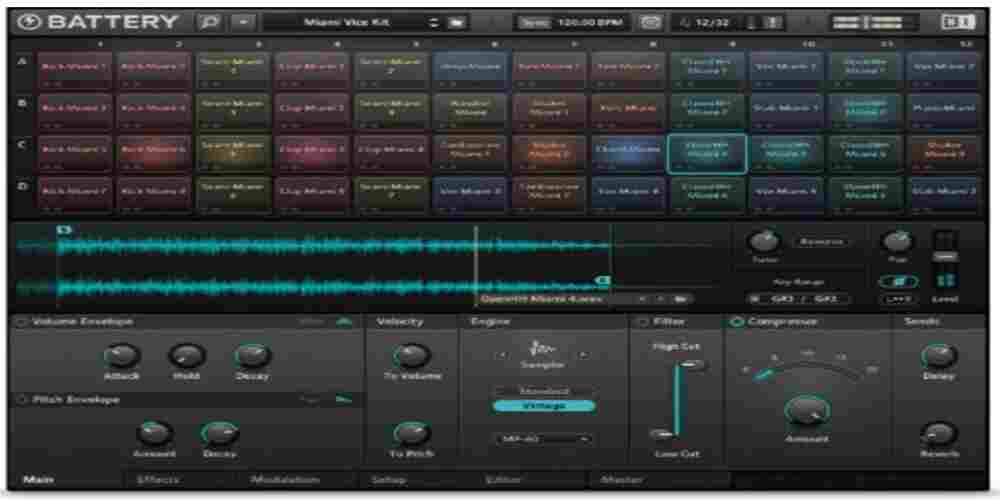Screen dimensions: 1000x500
Task: Click the Volume Envelope Decay knob
Action: pyautogui.click(x=253, y=356)
